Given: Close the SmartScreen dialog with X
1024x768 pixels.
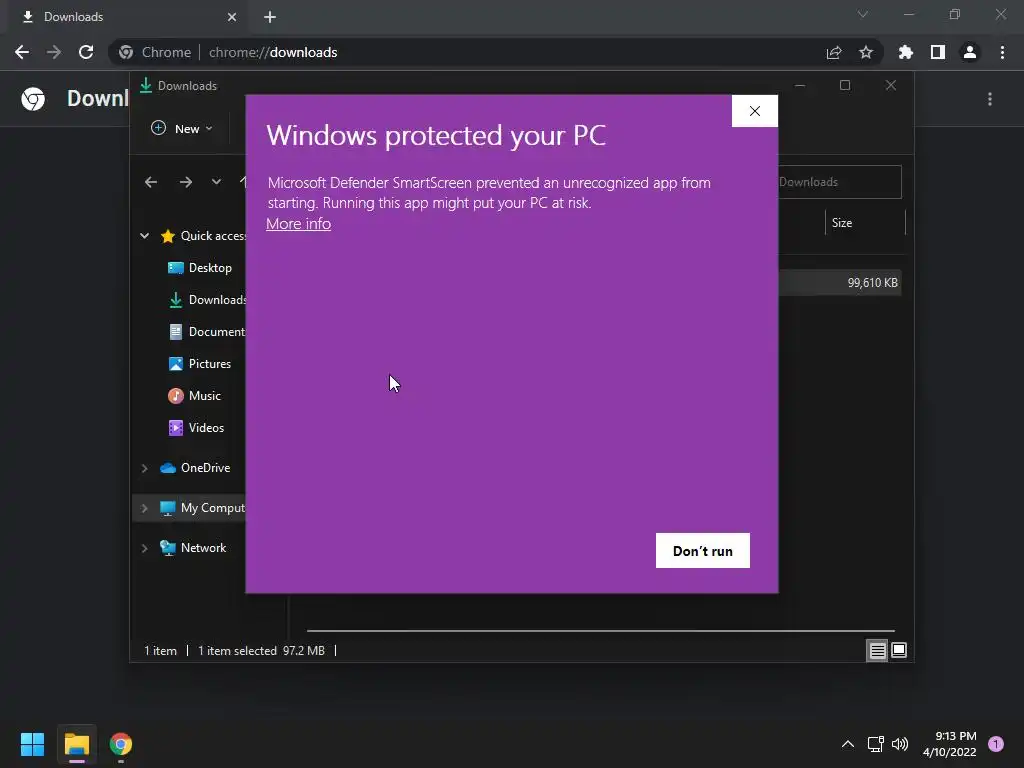Looking at the screenshot, I should click(x=754, y=111).
